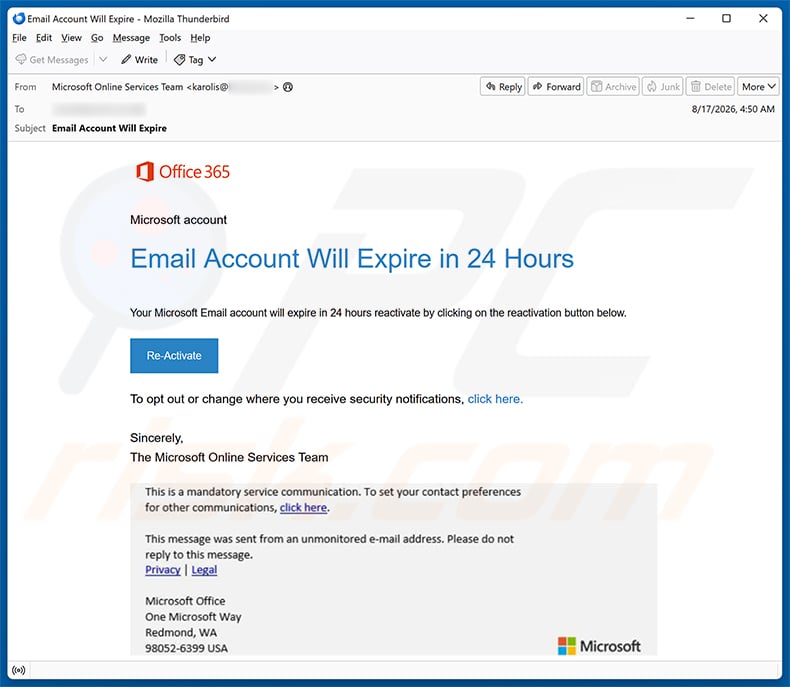This screenshot has width=790, height=687.
Task: Click the Get Messages button
Action: pyautogui.click(x=52, y=59)
